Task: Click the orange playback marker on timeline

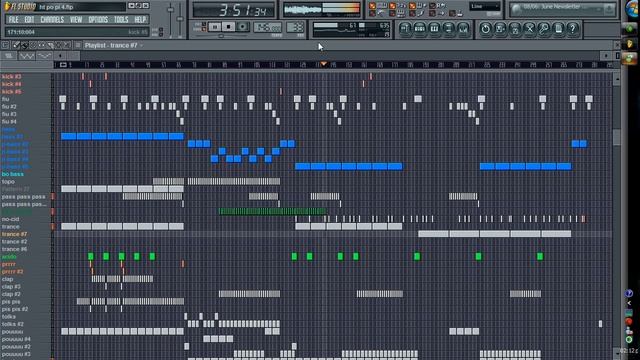Action: click(324, 64)
